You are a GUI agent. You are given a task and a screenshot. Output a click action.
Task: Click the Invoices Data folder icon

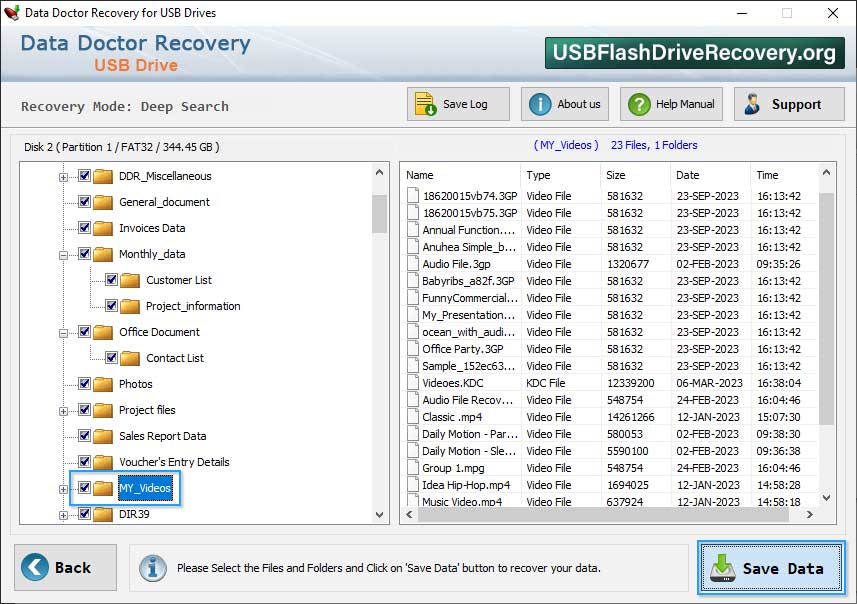click(x=103, y=228)
